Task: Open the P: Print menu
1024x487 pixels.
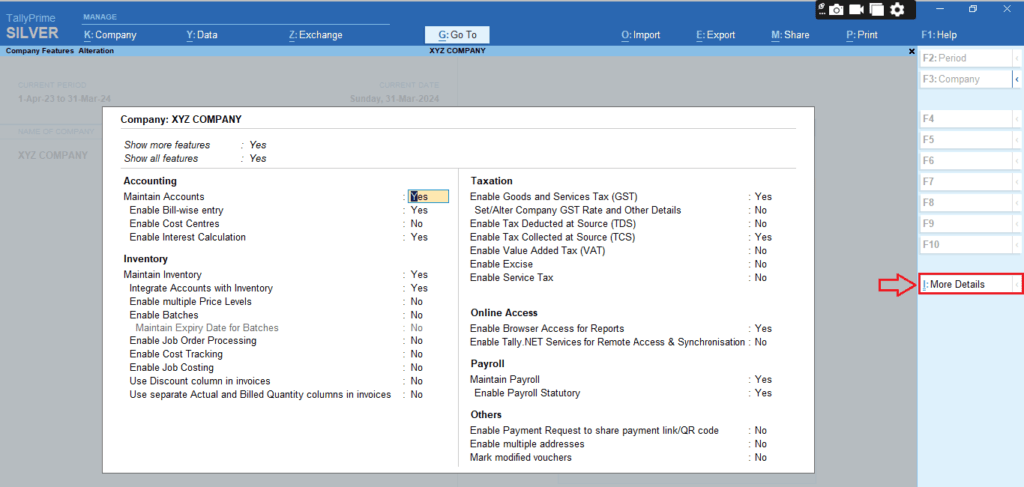Action: point(862,35)
